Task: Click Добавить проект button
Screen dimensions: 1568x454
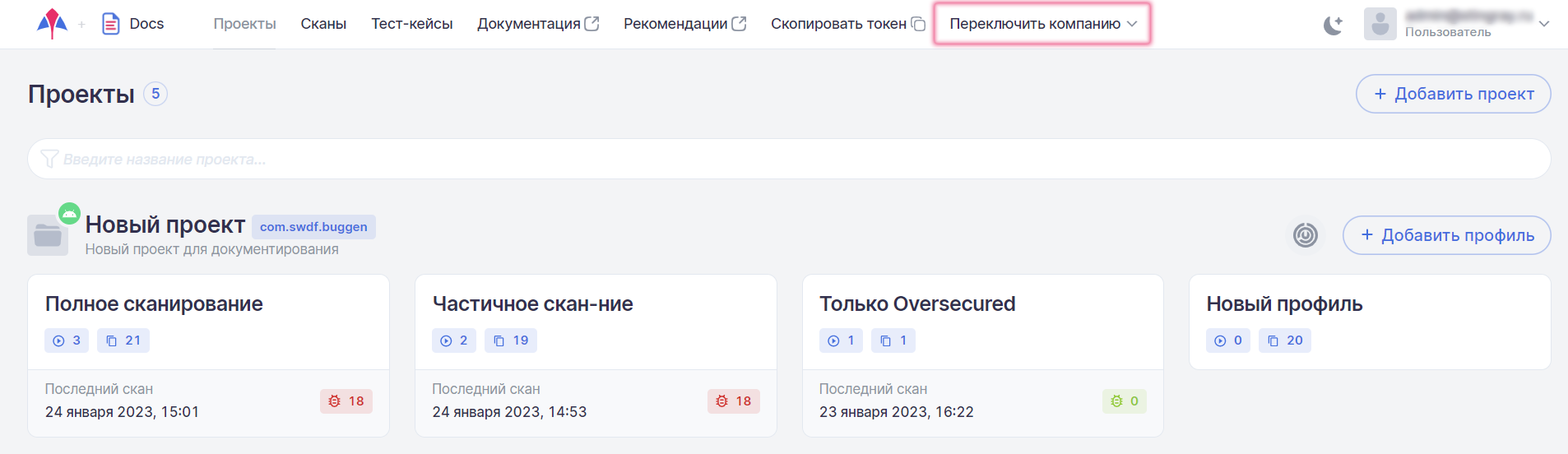Action: point(1453,94)
